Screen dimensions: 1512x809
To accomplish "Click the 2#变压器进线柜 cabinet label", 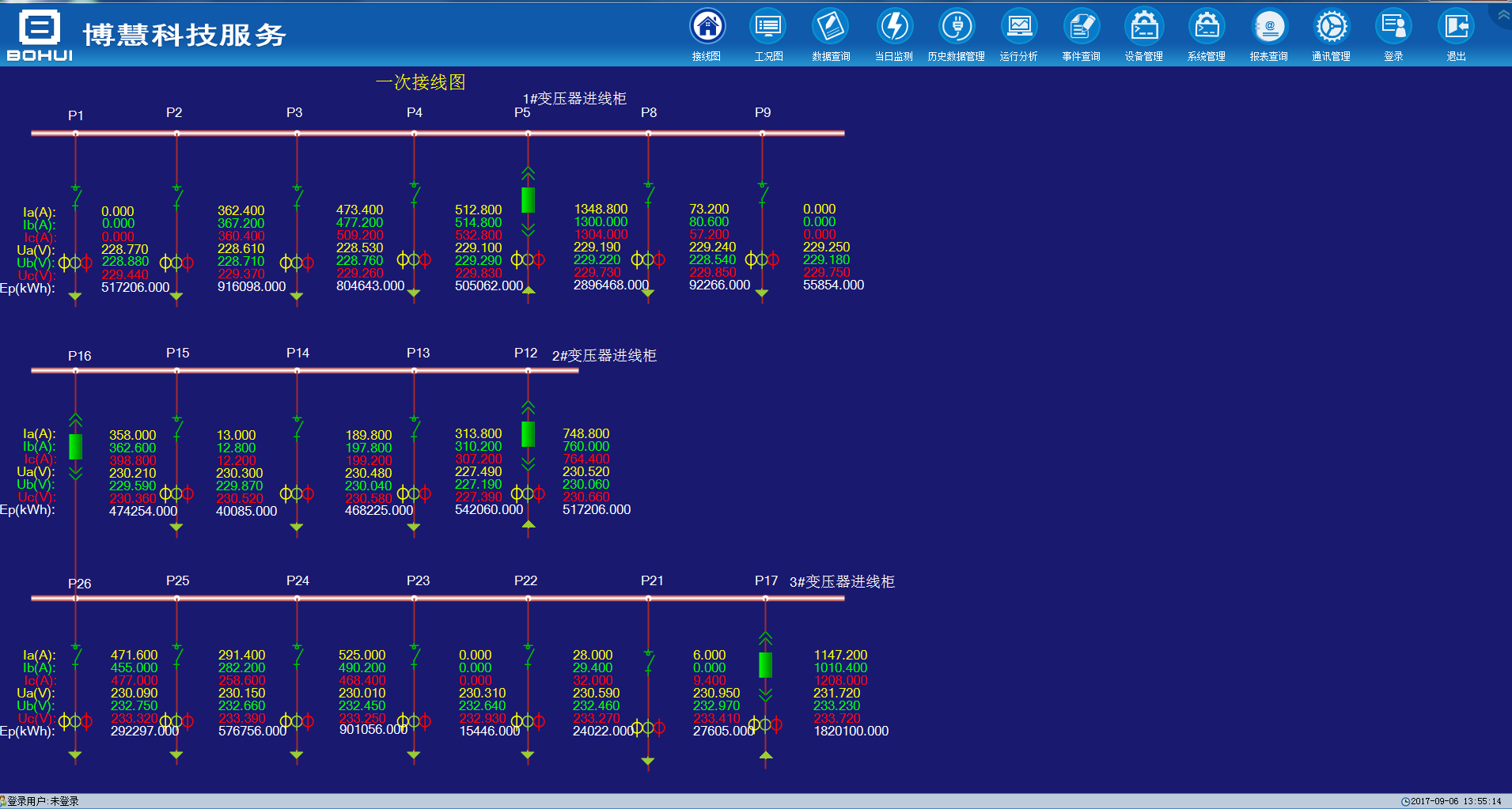I will [604, 356].
